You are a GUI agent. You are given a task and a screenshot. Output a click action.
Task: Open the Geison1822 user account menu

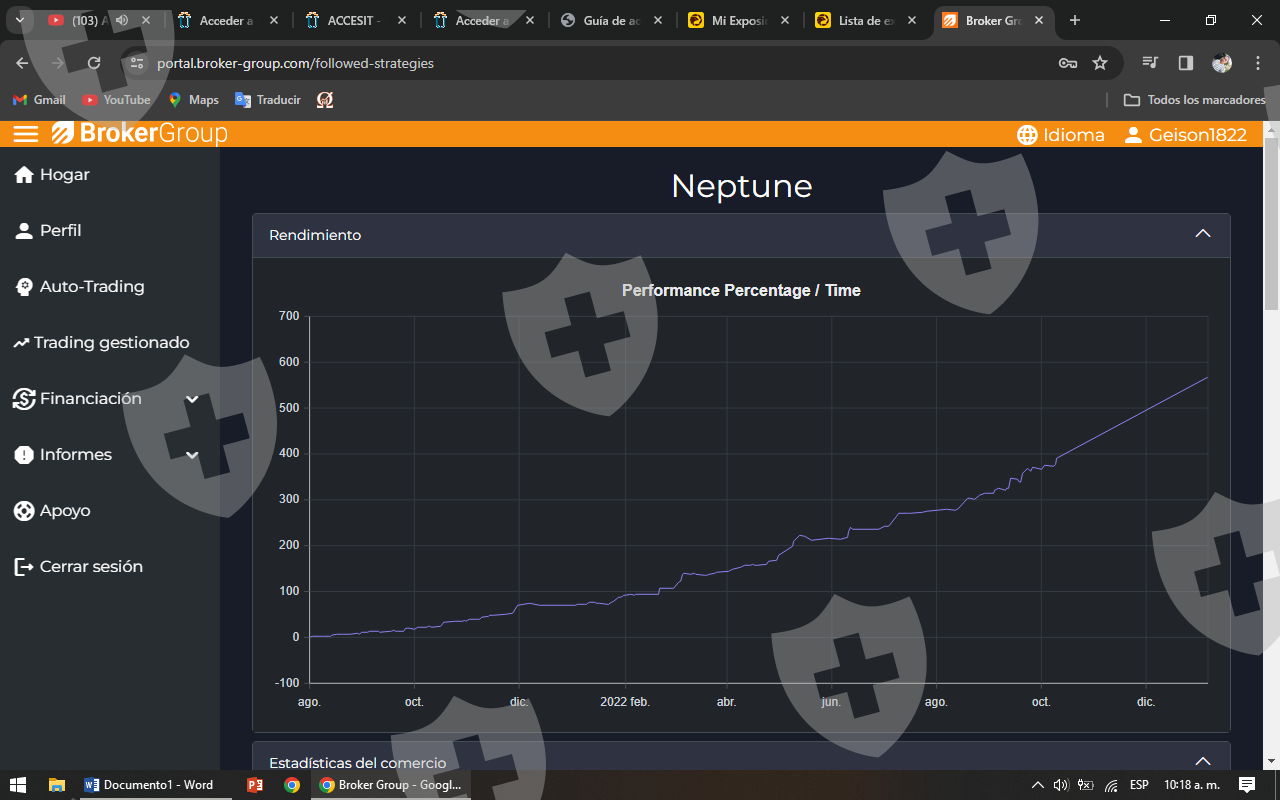pyautogui.click(x=1186, y=135)
